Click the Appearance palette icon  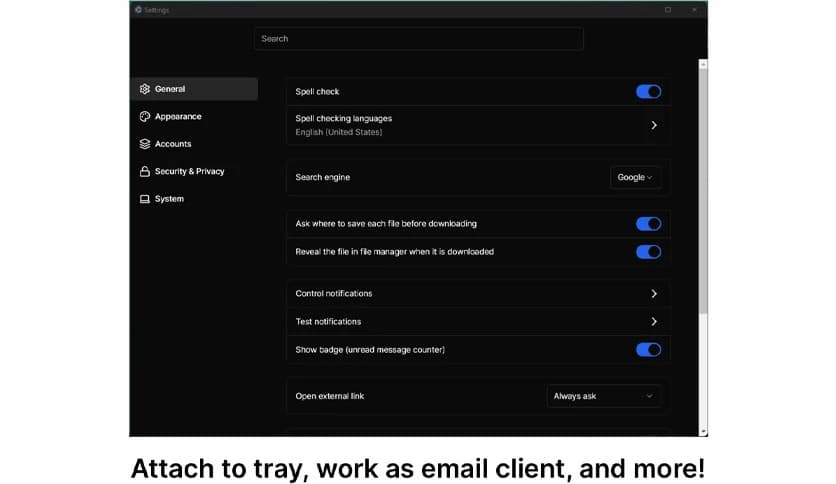(145, 117)
